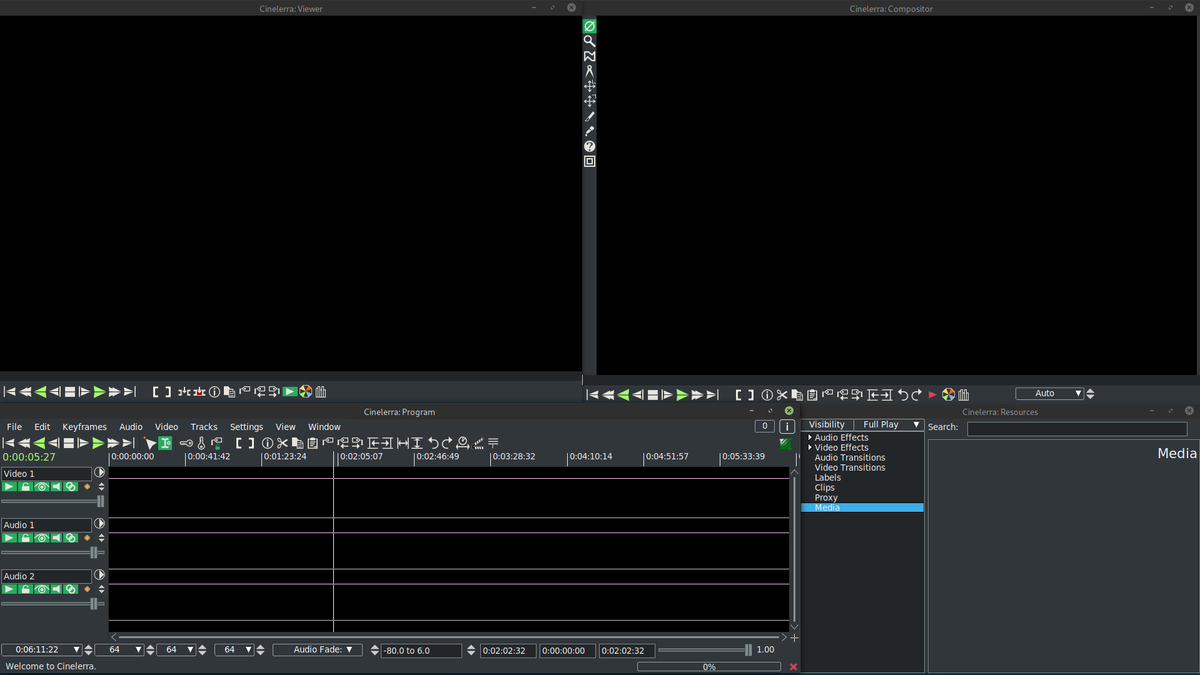Expand the Video 1 track options

click(99, 473)
